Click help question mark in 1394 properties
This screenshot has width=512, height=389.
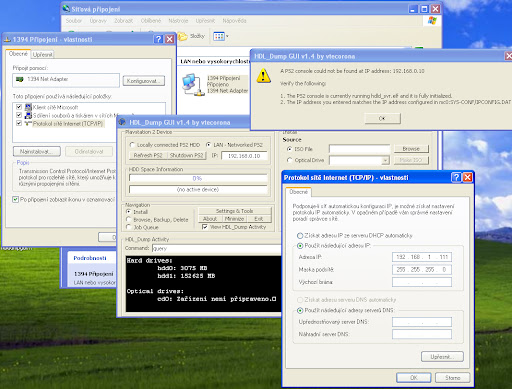tap(158, 39)
